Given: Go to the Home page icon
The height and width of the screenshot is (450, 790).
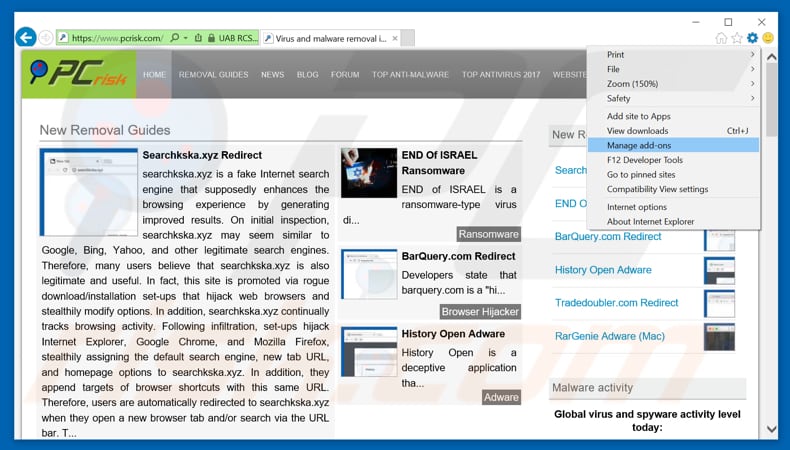Looking at the screenshot, I should click(721, 38).
